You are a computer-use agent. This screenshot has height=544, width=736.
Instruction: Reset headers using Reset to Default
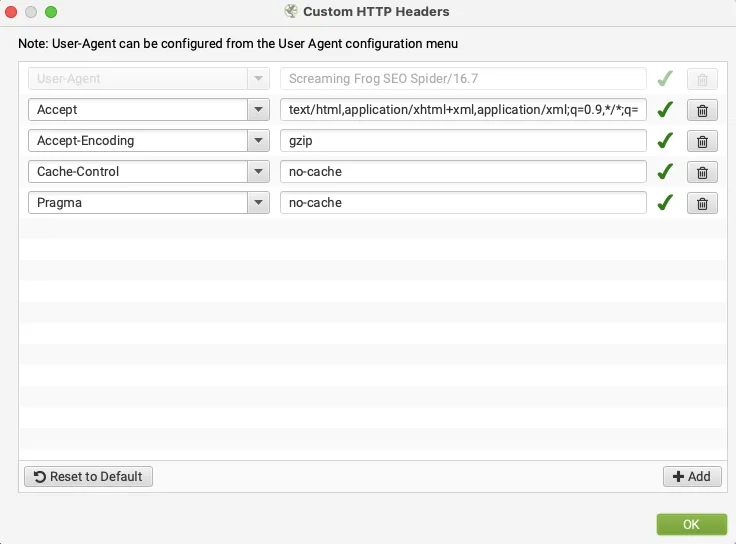(x=88, y=476)
